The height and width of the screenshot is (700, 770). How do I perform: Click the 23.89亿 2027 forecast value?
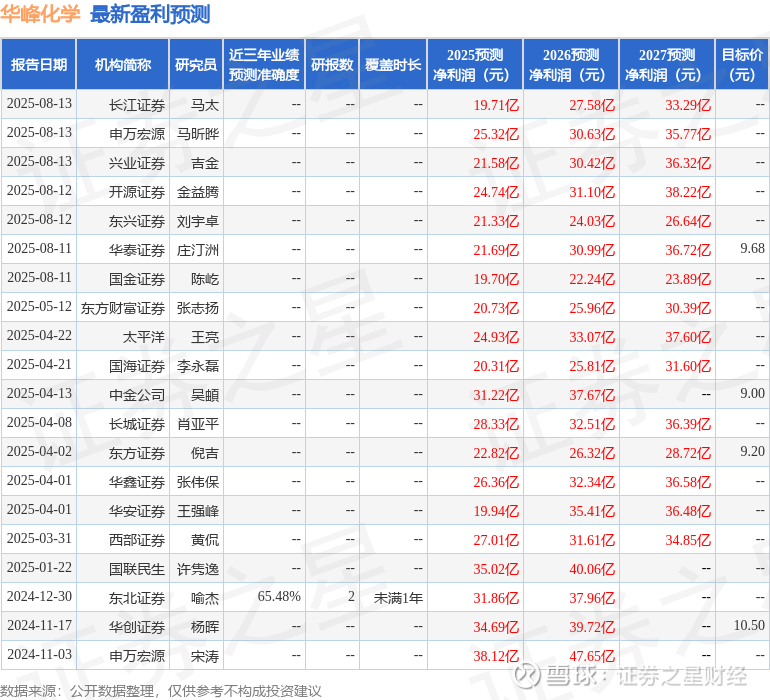(x=688, y=279)
